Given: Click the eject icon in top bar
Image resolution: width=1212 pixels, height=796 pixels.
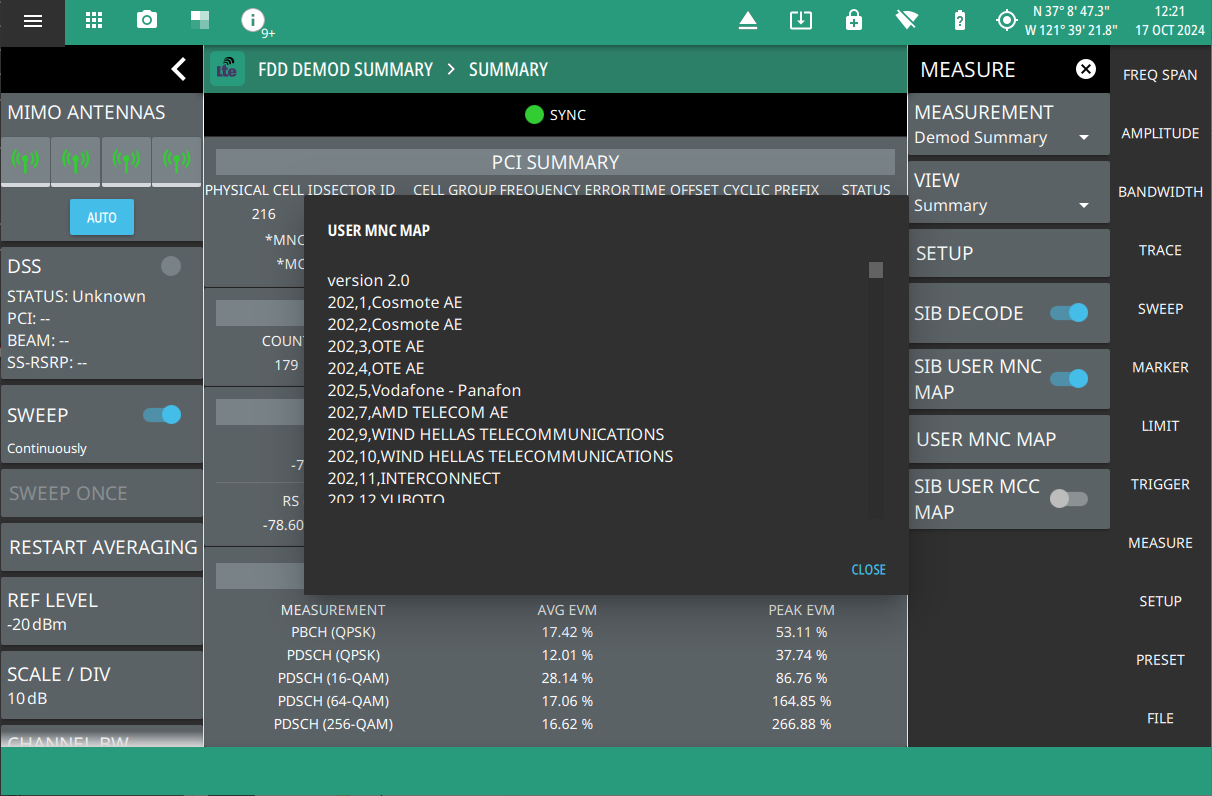Looking at the screenshot, I should [x=748, y=20].
